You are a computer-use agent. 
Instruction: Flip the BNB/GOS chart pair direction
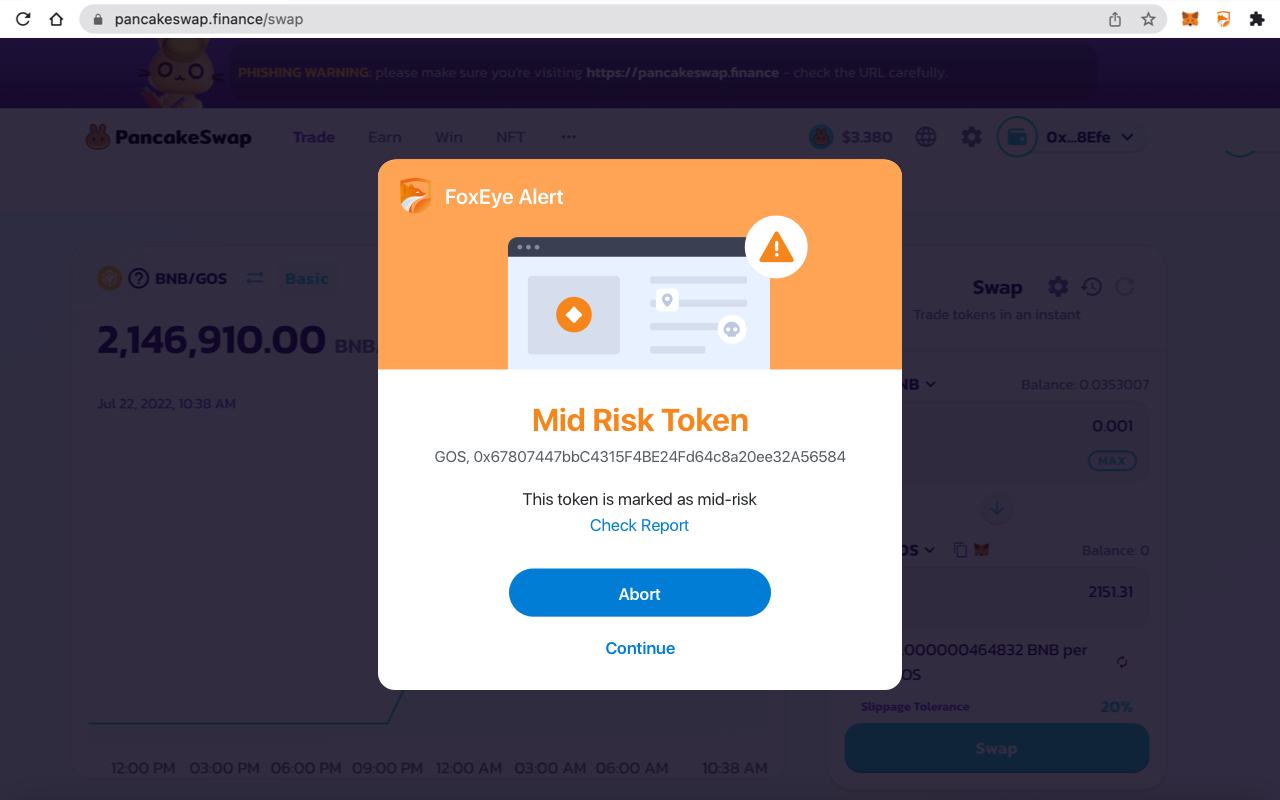point(255,278)
